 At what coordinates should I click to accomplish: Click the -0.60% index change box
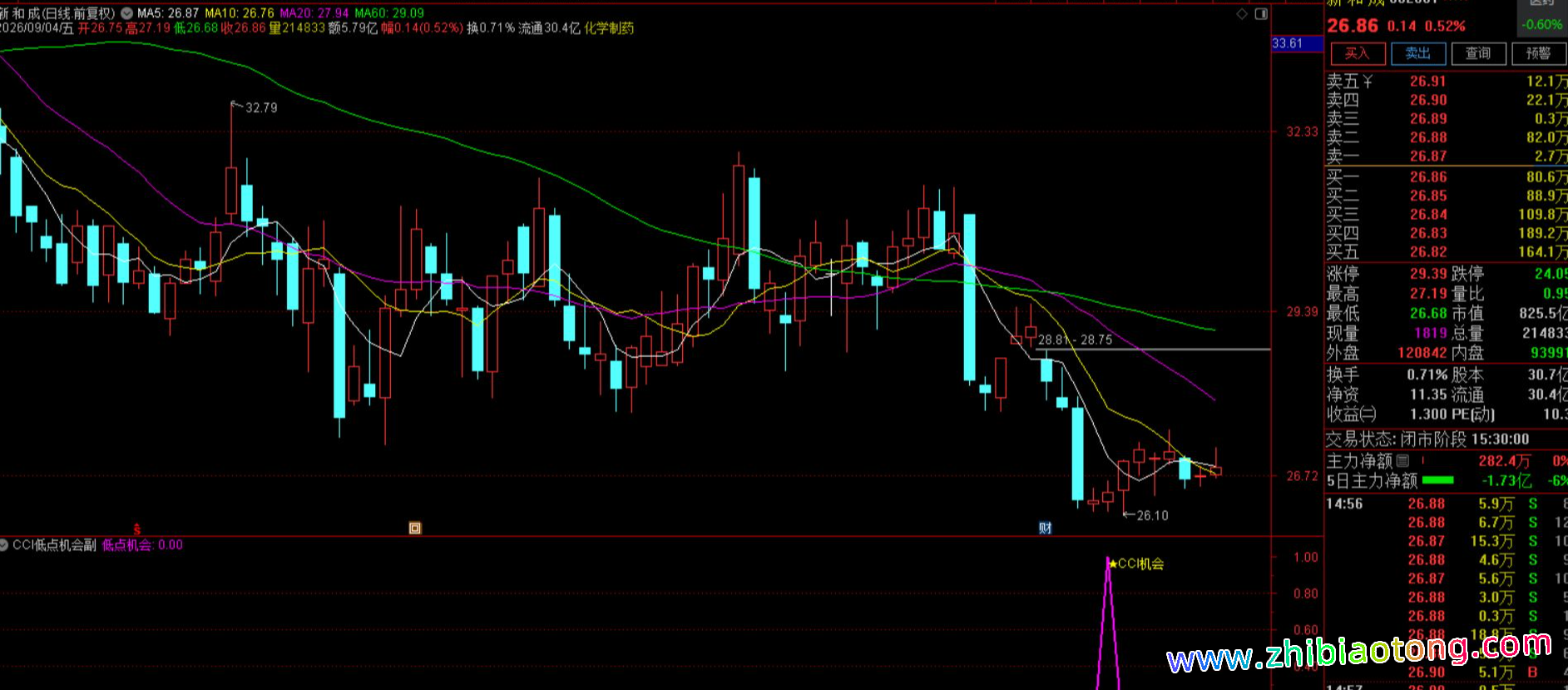tap(1541, 25)
